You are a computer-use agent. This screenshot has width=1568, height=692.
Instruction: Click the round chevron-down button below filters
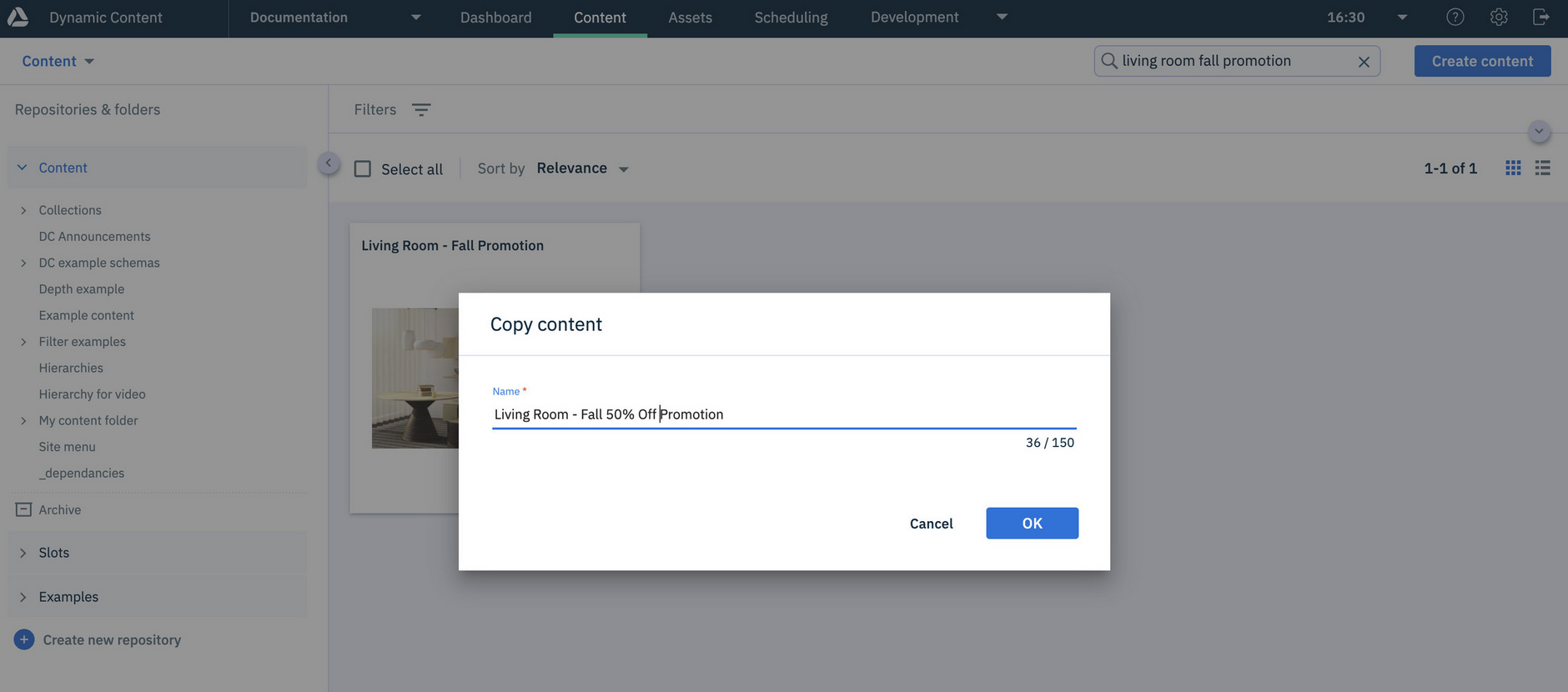coord(1539,132)
